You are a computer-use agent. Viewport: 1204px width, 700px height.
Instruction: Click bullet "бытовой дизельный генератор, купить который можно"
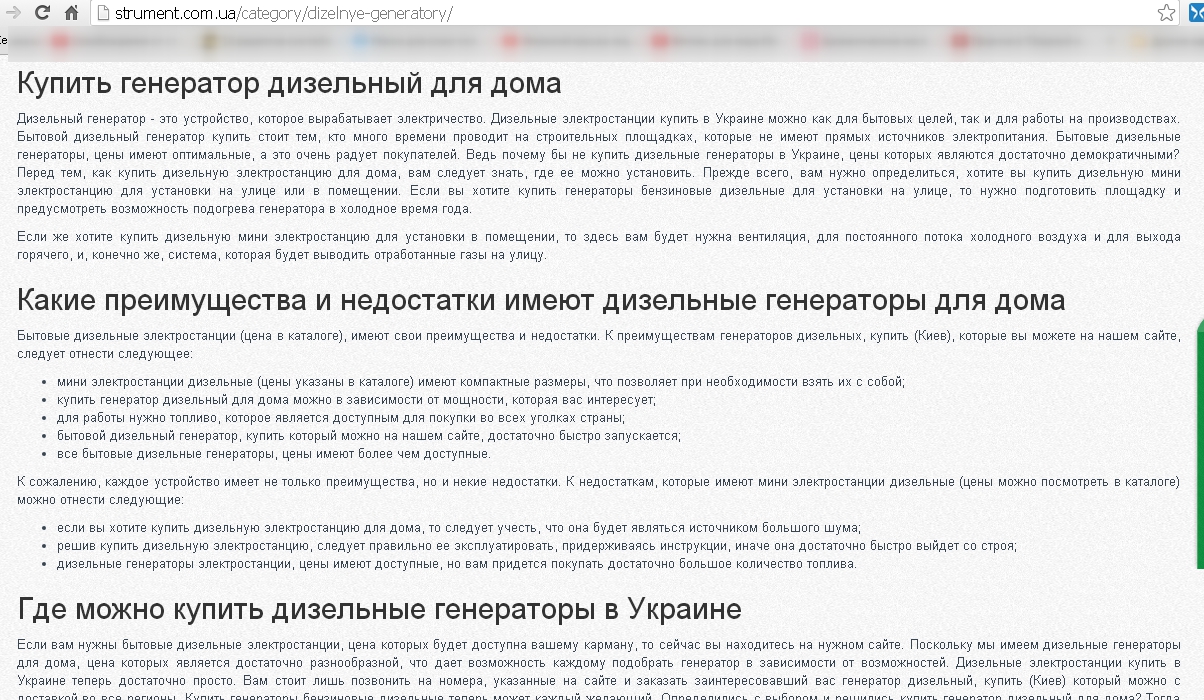coord(368,436)
